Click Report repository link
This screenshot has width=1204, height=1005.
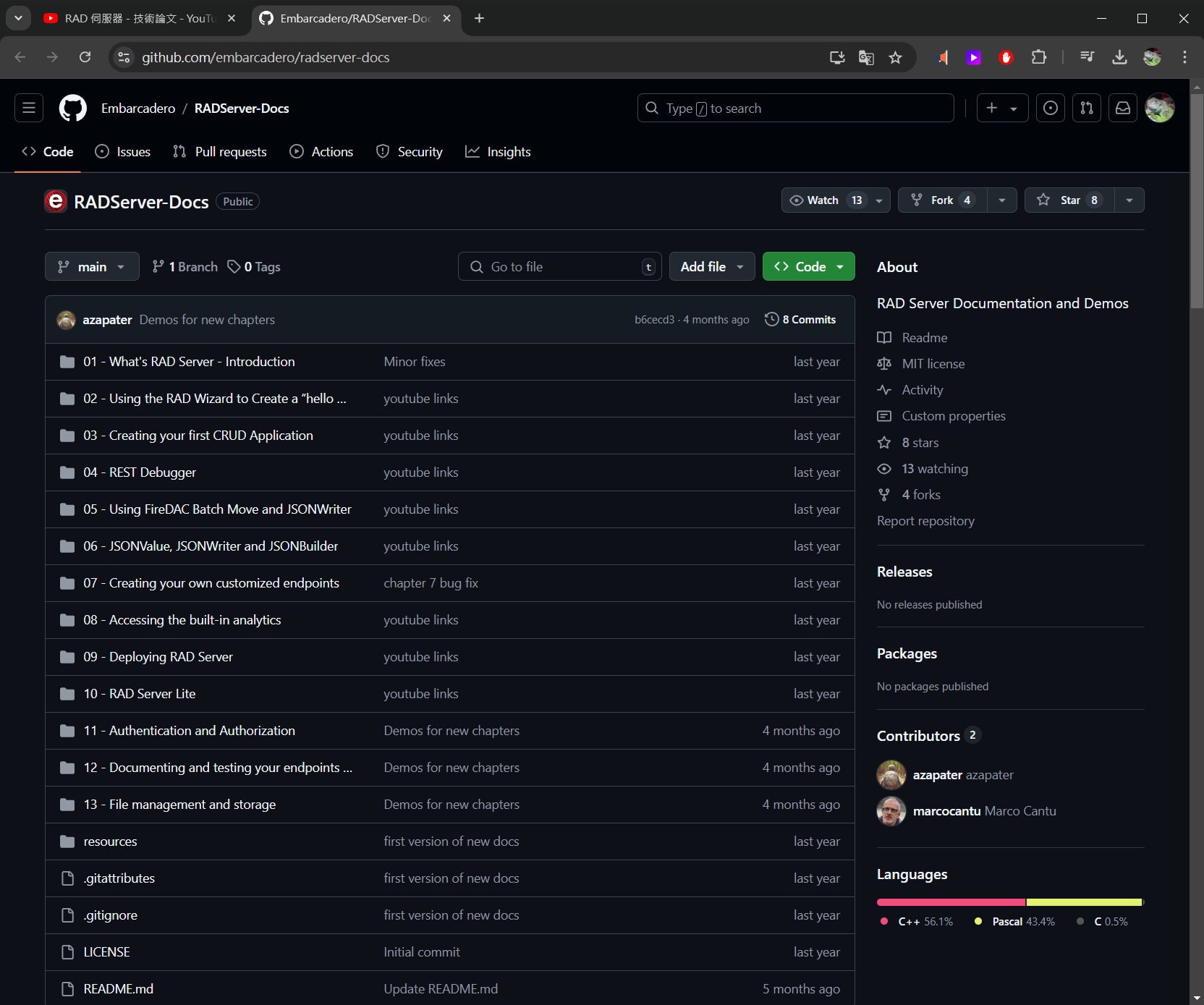pos(925,521)
